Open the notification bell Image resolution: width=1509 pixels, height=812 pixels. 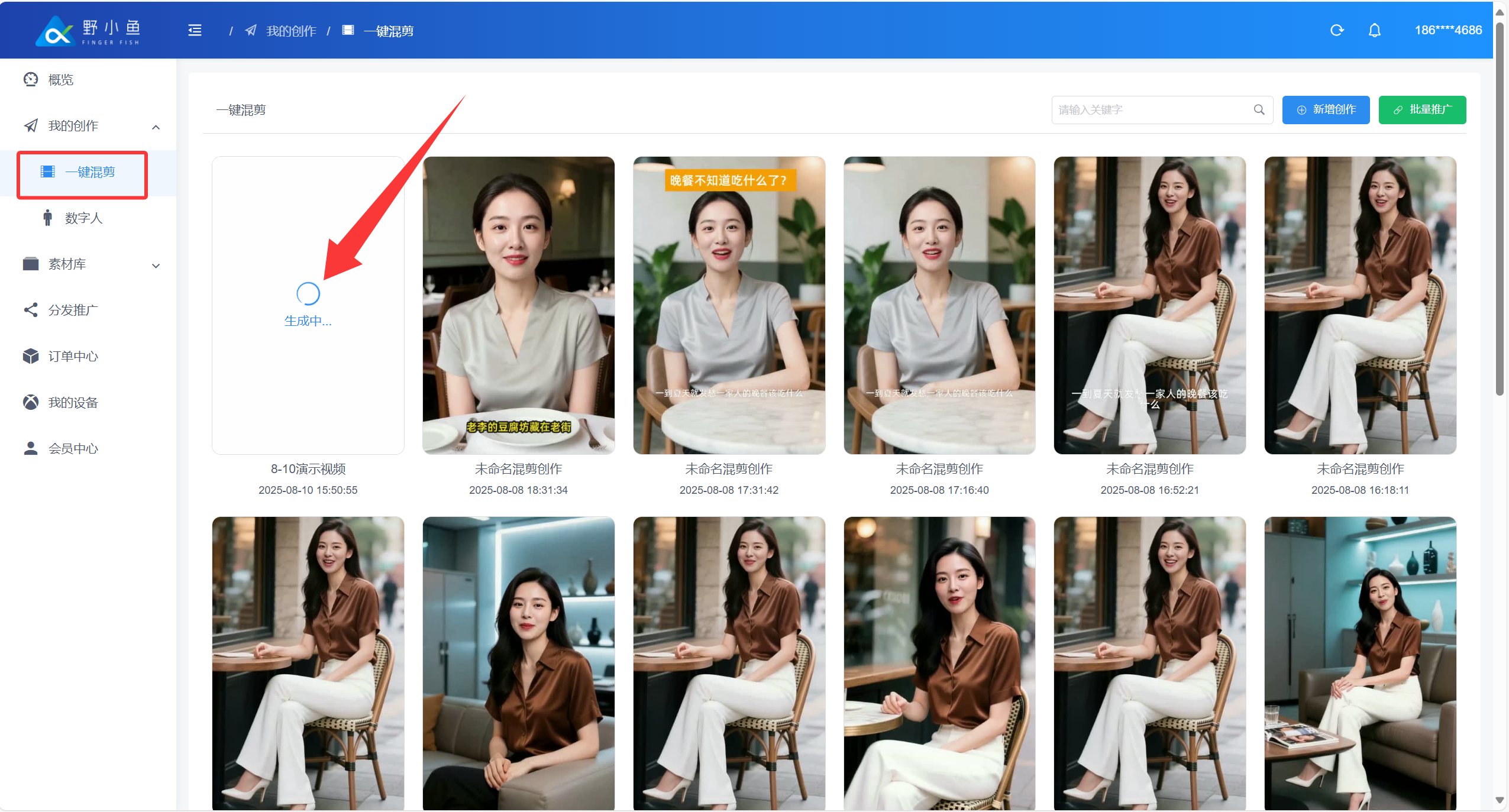tap(1374, 30)
